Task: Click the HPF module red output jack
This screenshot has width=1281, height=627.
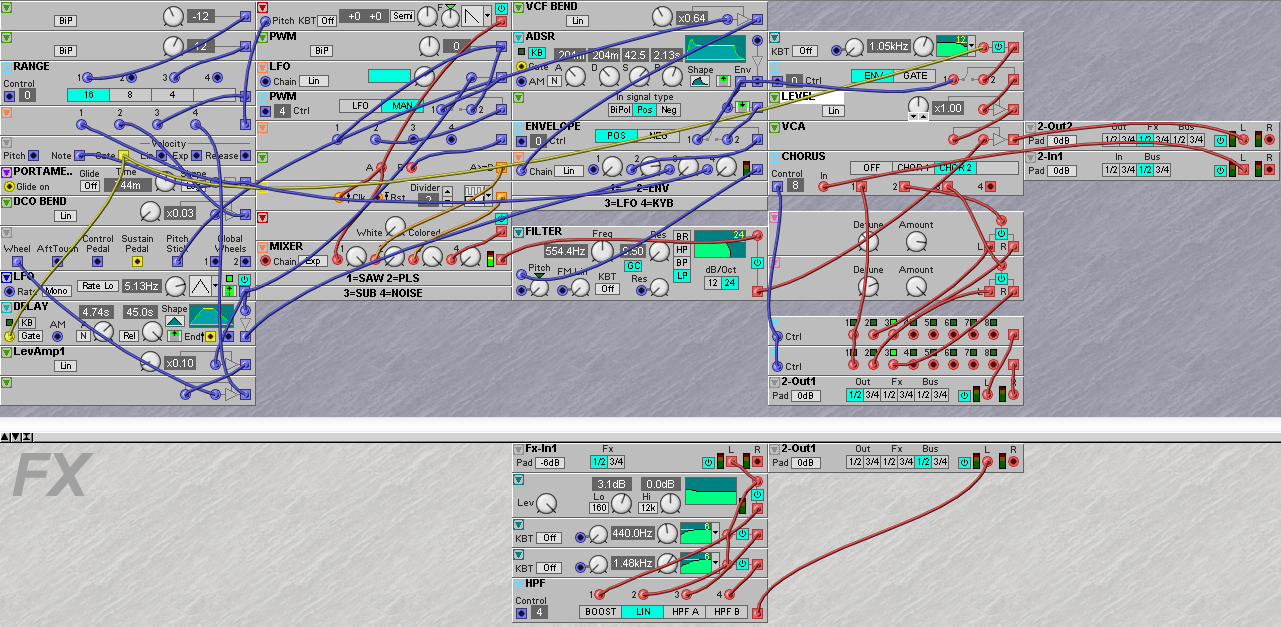Action: tap(757, 612)
